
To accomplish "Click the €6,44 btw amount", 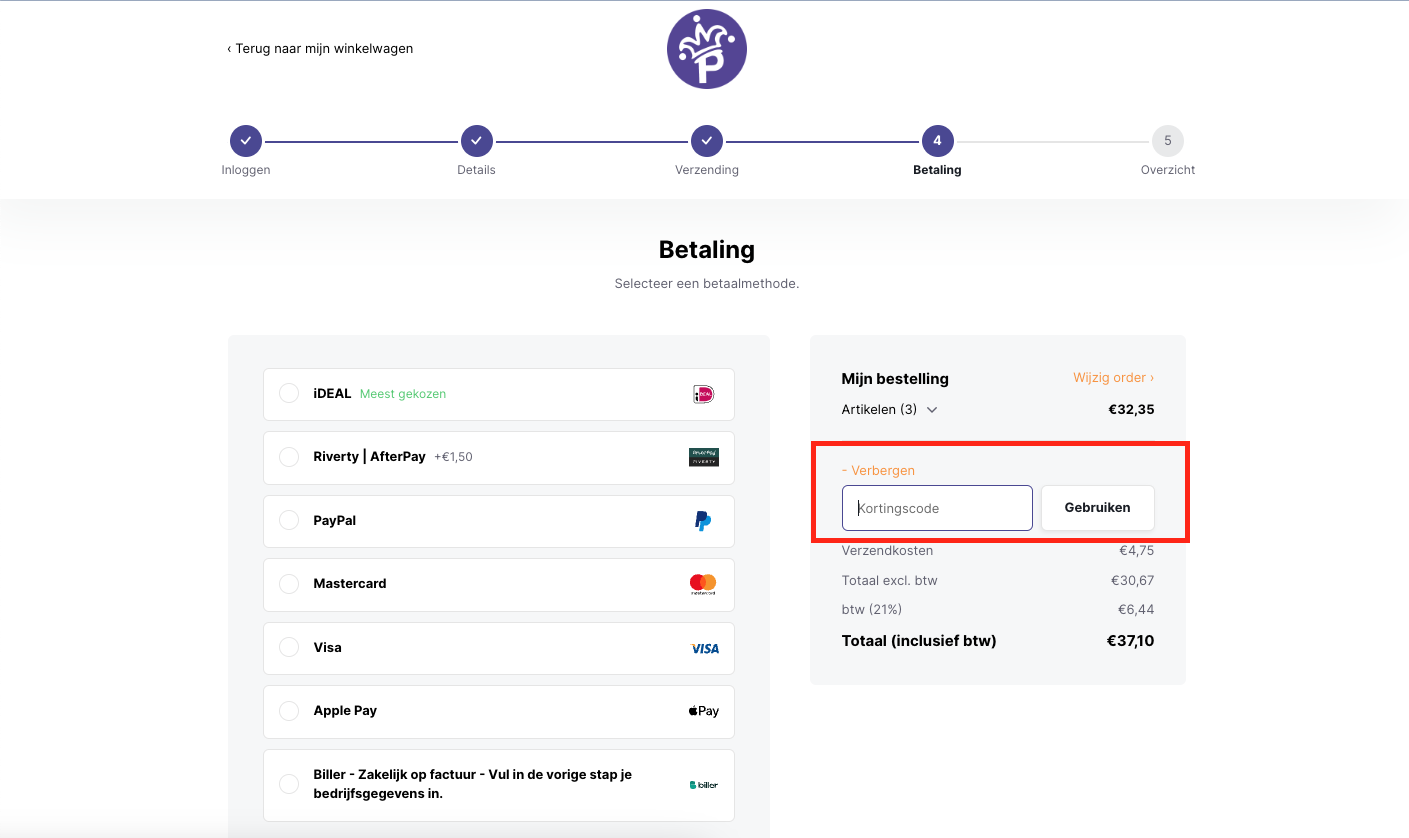I will point(1136,609).
